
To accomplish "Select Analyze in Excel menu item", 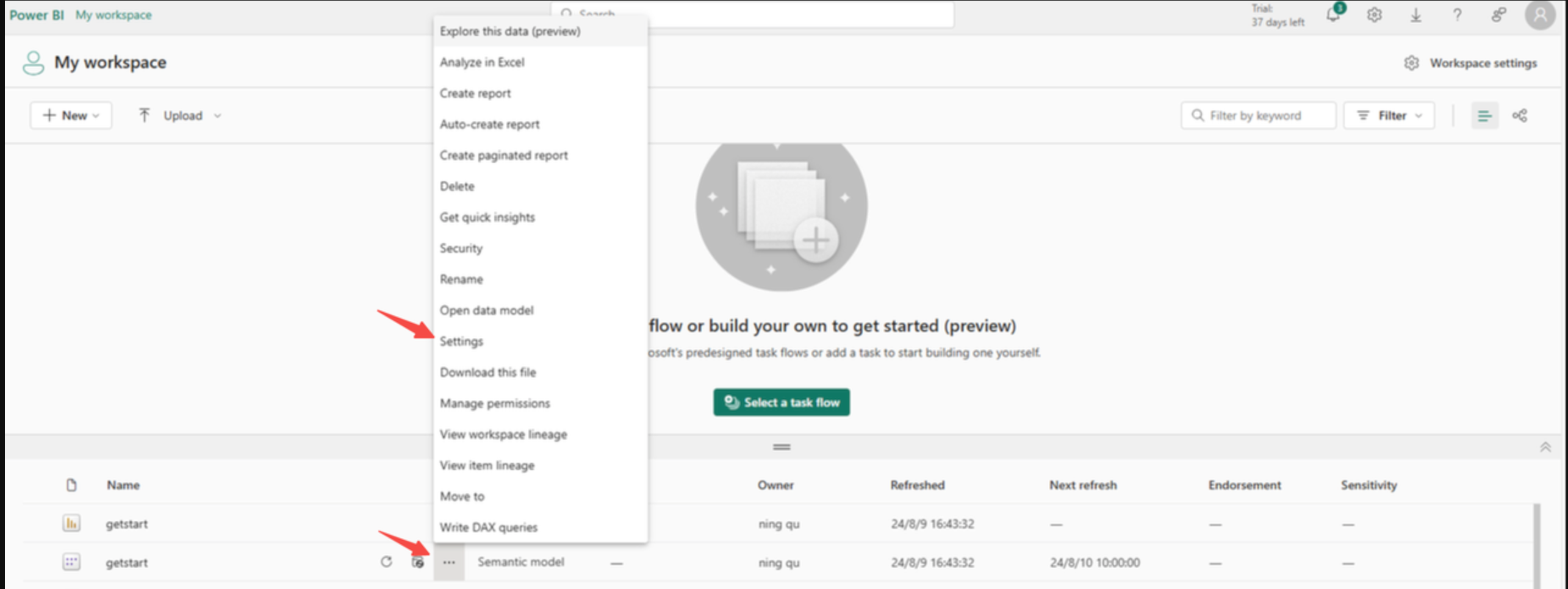I will [x=482, y=62].
